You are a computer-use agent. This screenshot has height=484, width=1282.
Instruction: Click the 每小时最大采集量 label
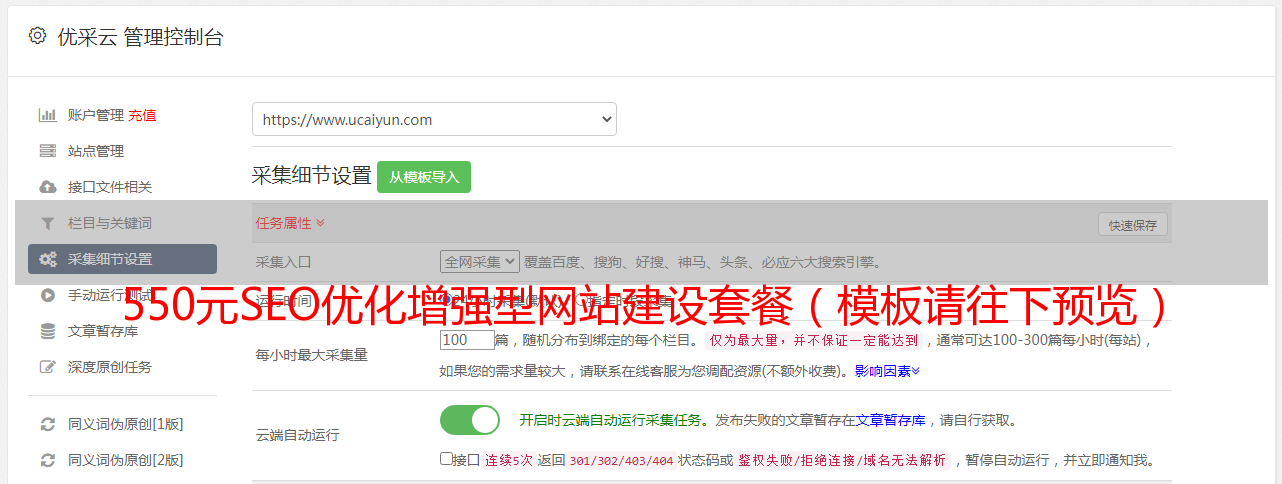pos(312,355)
